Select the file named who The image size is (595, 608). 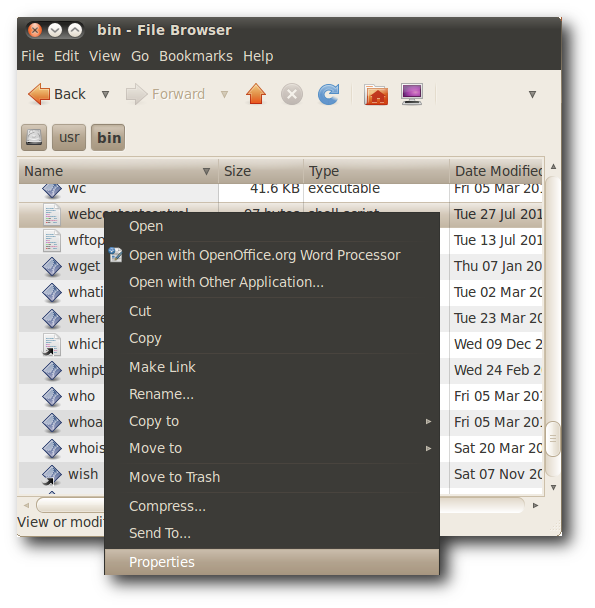[x=81, y=396]
